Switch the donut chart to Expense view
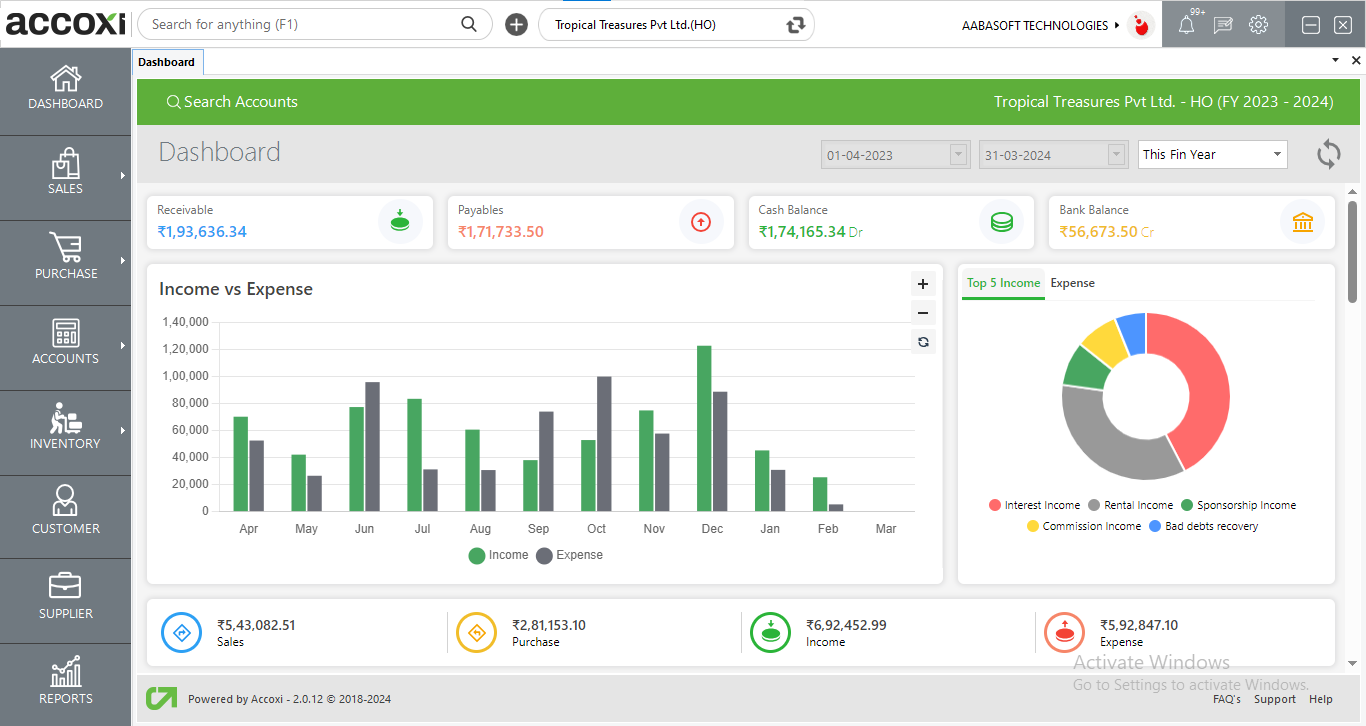Image resolution: width=1366 pixels, height=726 pixels. [x=1072, y=283]
